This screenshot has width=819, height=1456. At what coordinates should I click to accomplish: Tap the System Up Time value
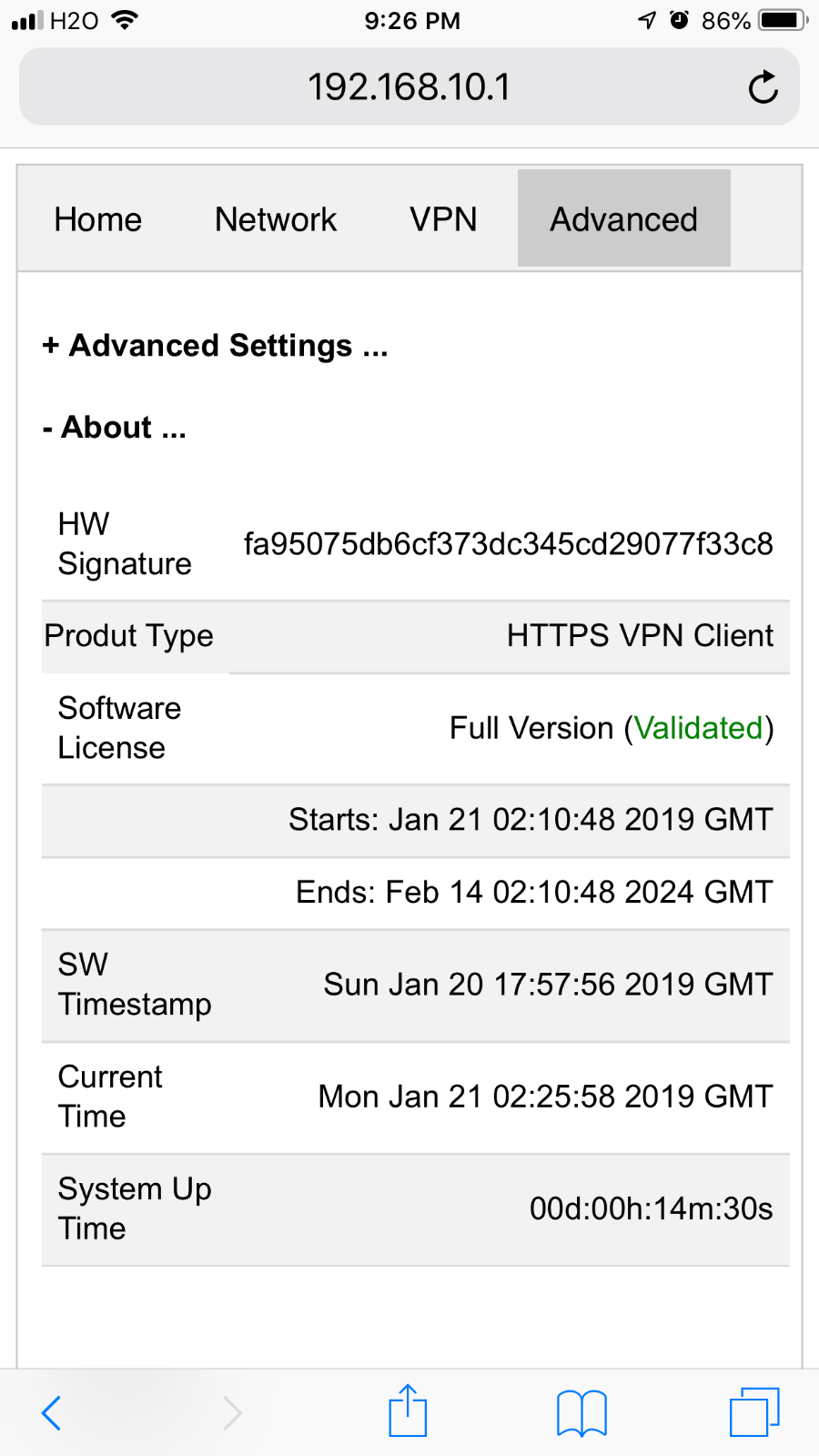pos(652,1208)
